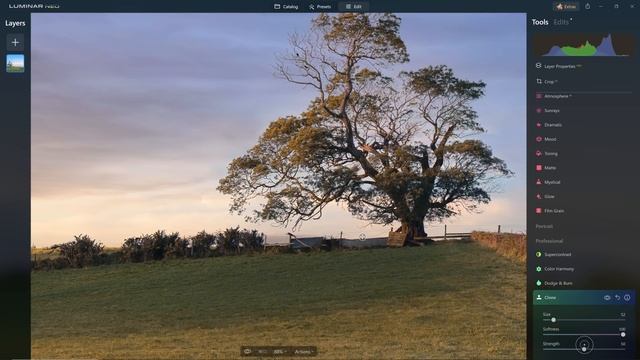640x360 pixels.
Task: Click the Color Harmony tool label
Action: point(559,269)
